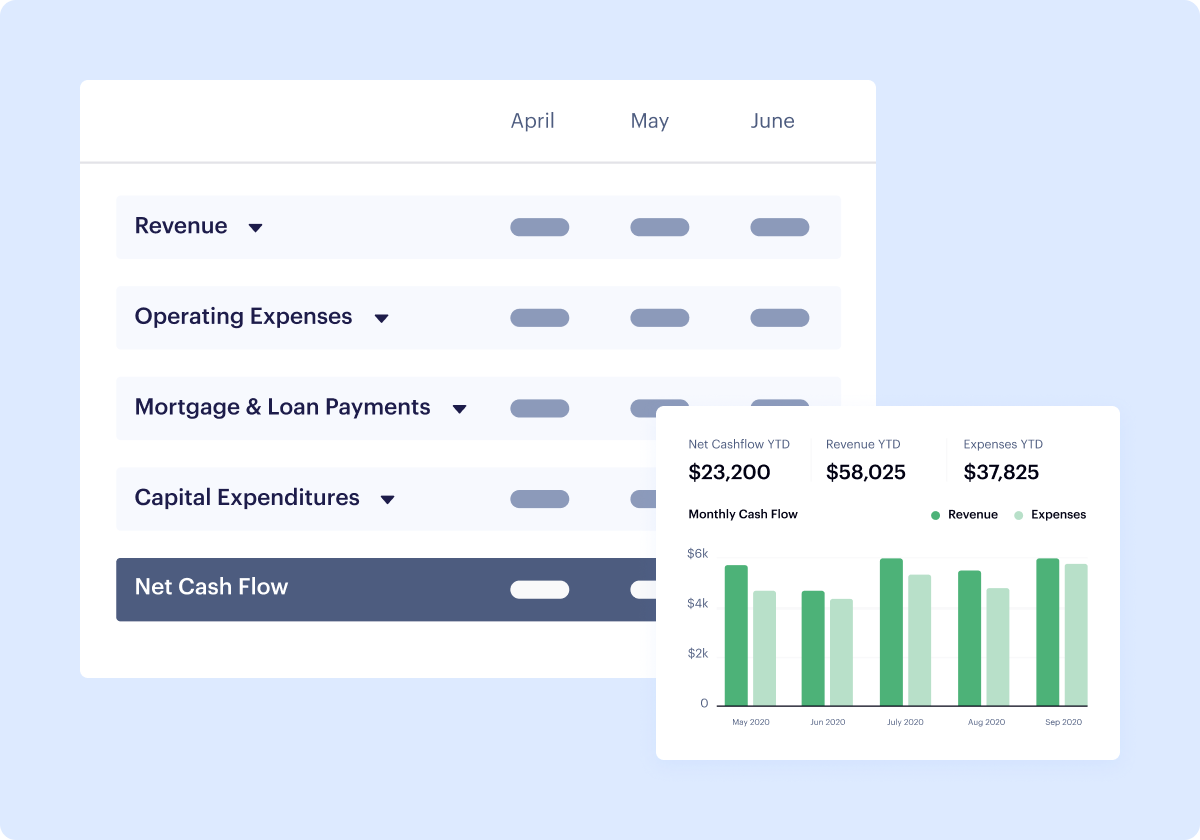Click the Revenue May value placeholder

660,227
